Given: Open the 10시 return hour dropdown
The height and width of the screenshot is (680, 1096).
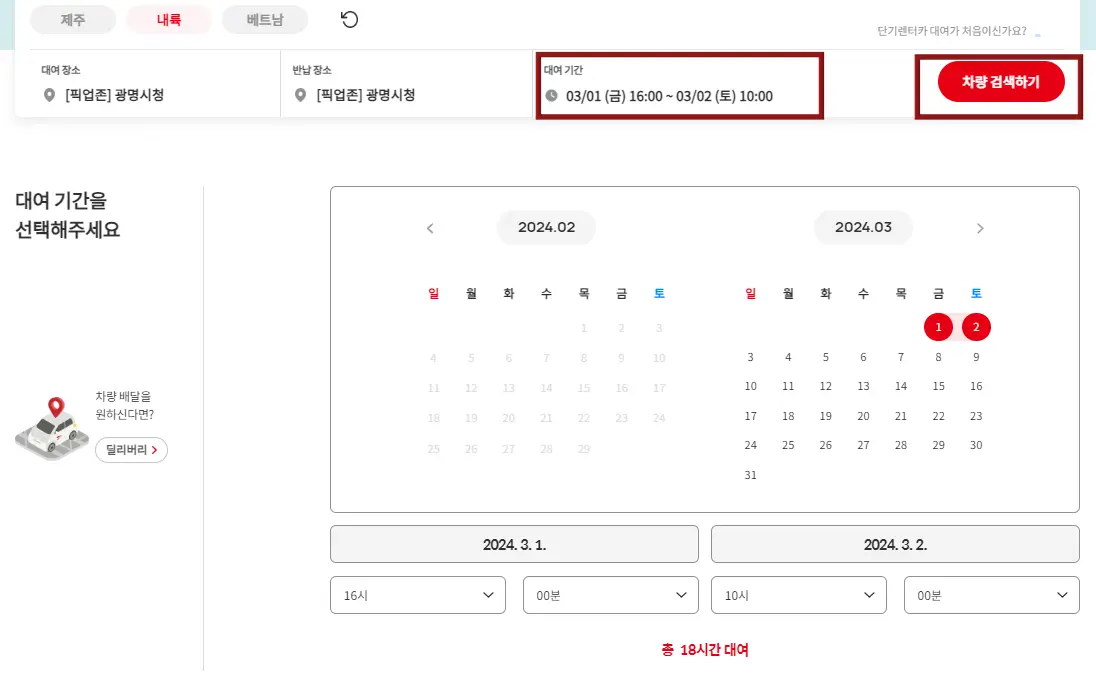Looking at the screenshot, I should [798, 595].
